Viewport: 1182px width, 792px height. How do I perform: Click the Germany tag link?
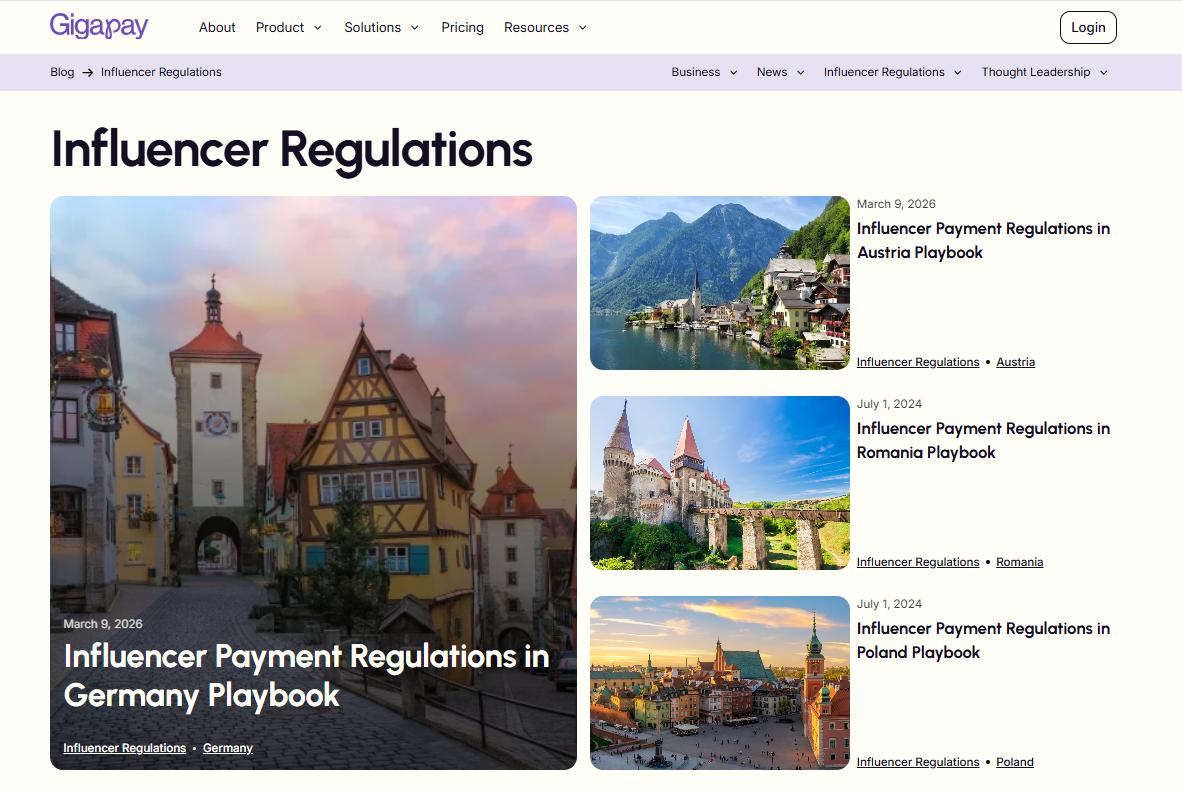pos(228,748)
